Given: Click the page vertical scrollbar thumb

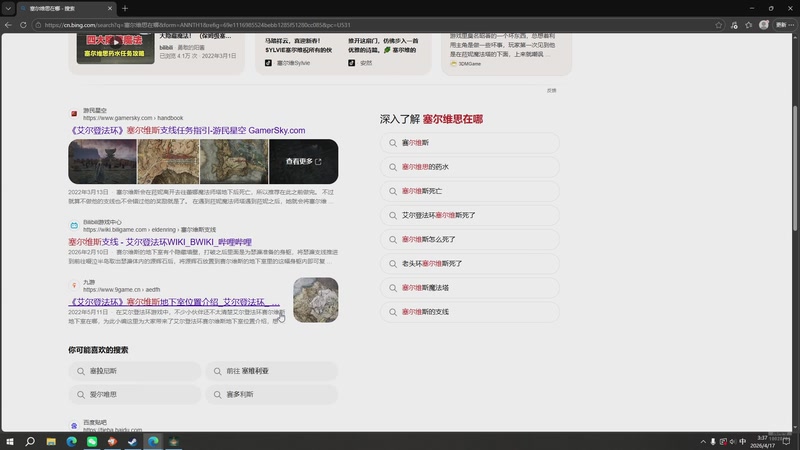Looking at the screenshot, I should coord(795,168).
